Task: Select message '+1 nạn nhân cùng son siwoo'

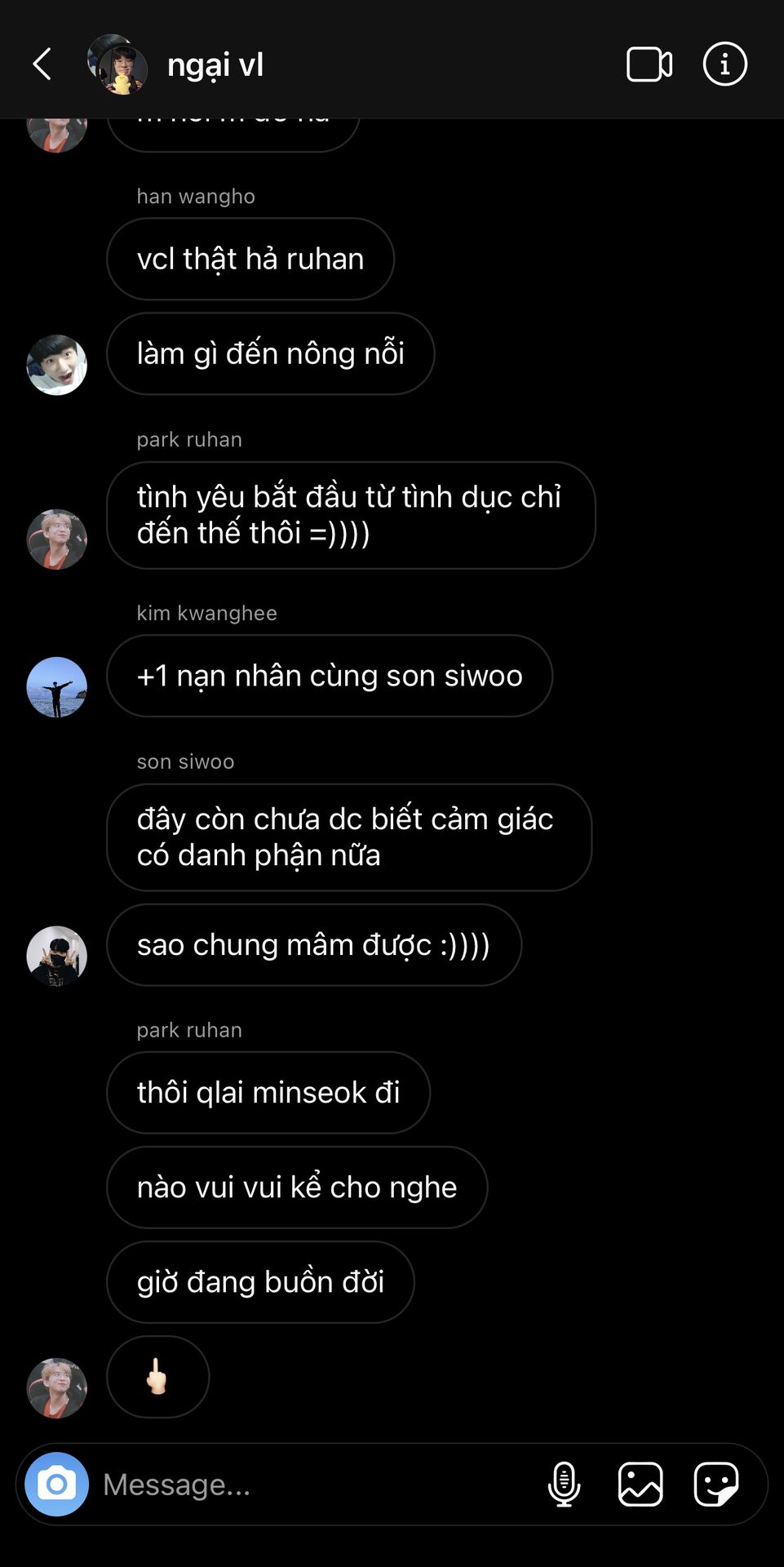Action: 330,676
